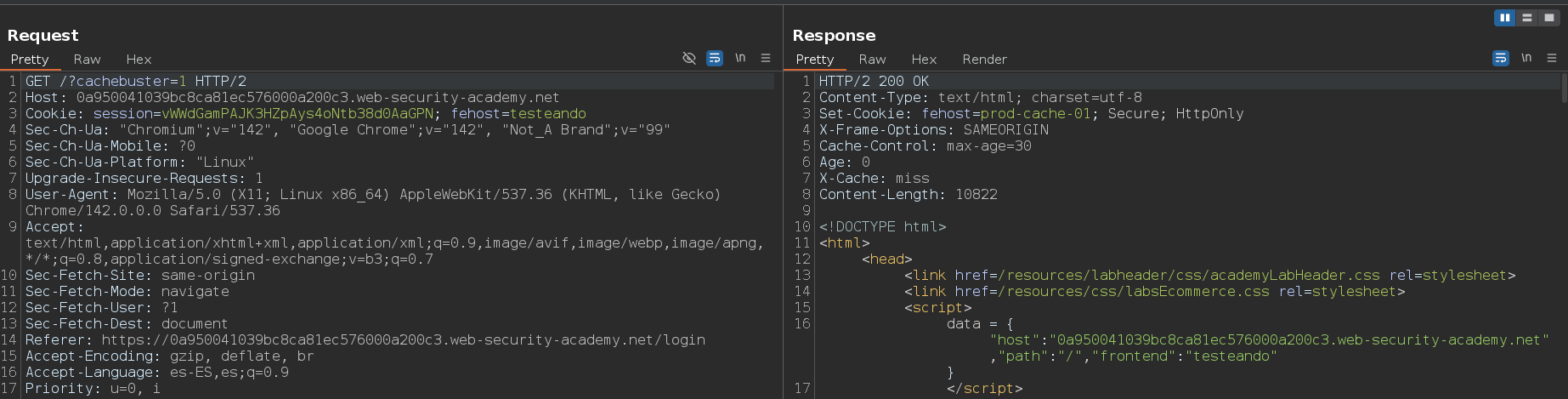
Task: Open the Request panel hamburger options menu
Action: [766, 58]
